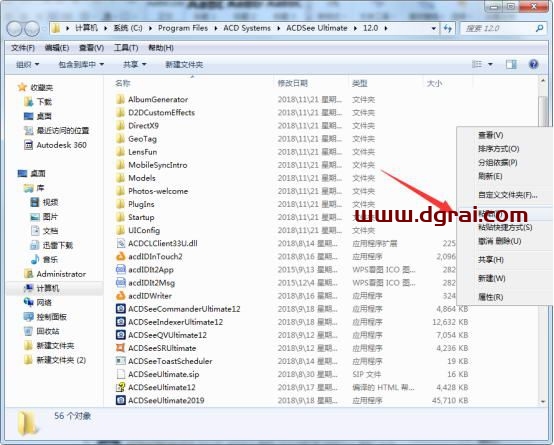The image size is (554, 445).
Task: Select the ACDSeeUltimate.sip file icon
Action: tap(120, 374)
